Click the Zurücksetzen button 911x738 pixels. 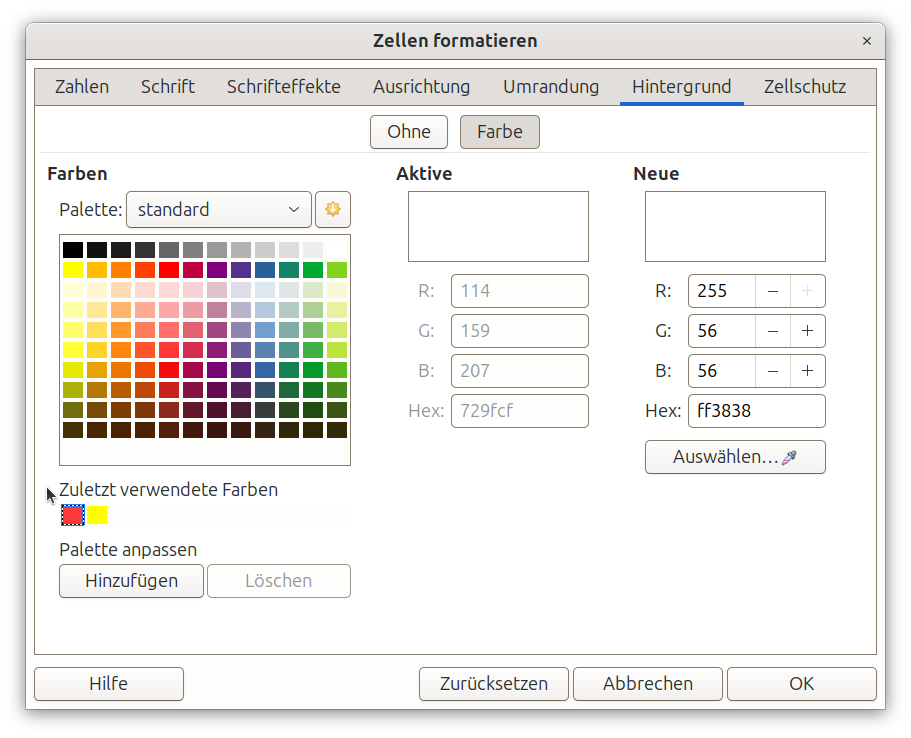pos(494,684)
